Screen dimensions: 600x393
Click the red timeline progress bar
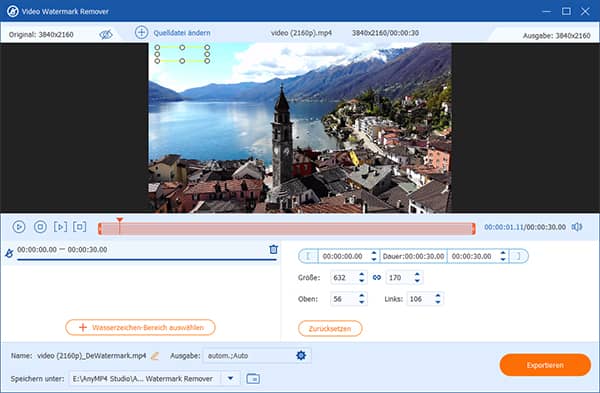click(x=286, y=229)
